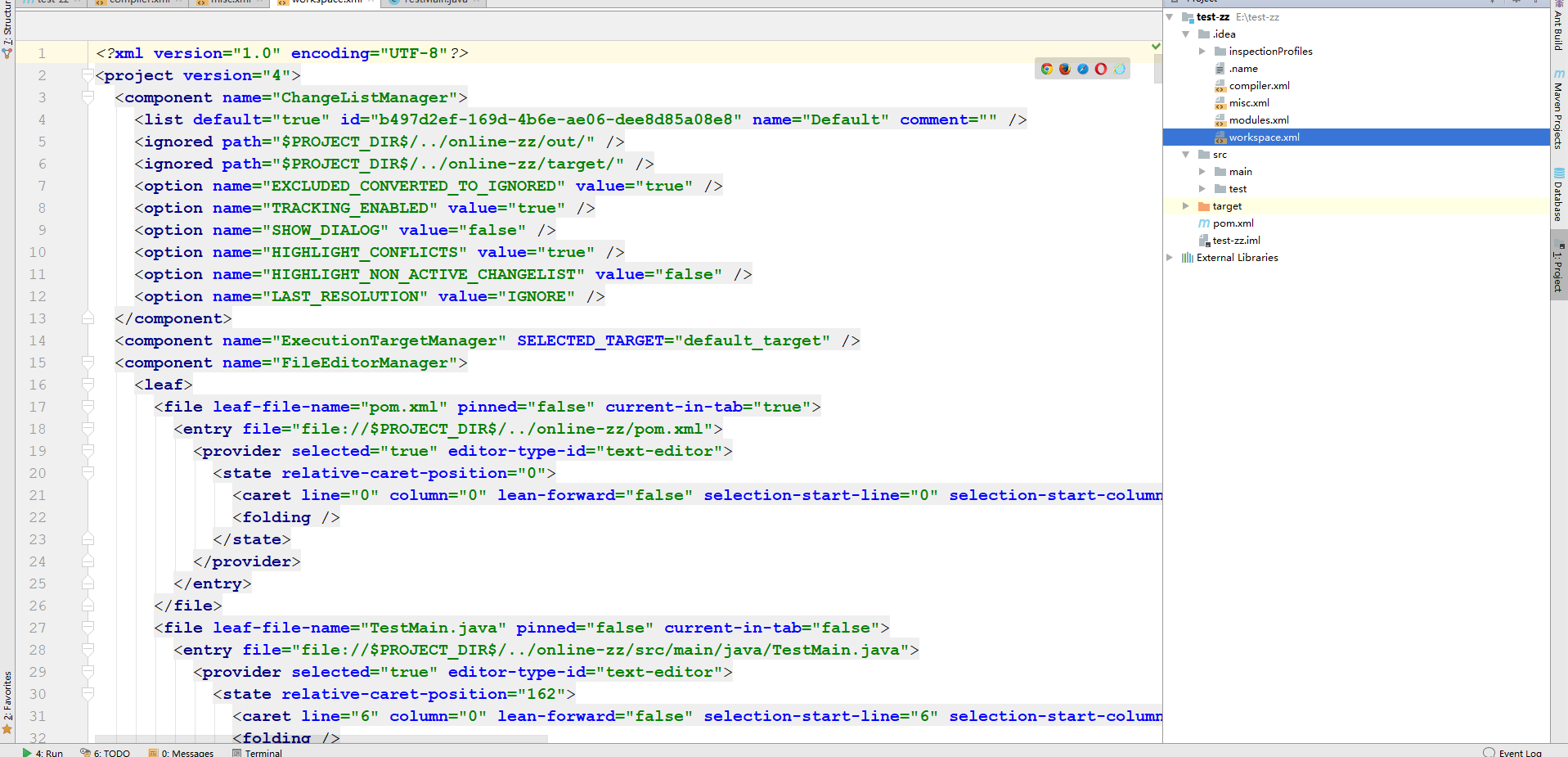Click the test-zz project module icon
The image size is (1568, 757).
1187,17
